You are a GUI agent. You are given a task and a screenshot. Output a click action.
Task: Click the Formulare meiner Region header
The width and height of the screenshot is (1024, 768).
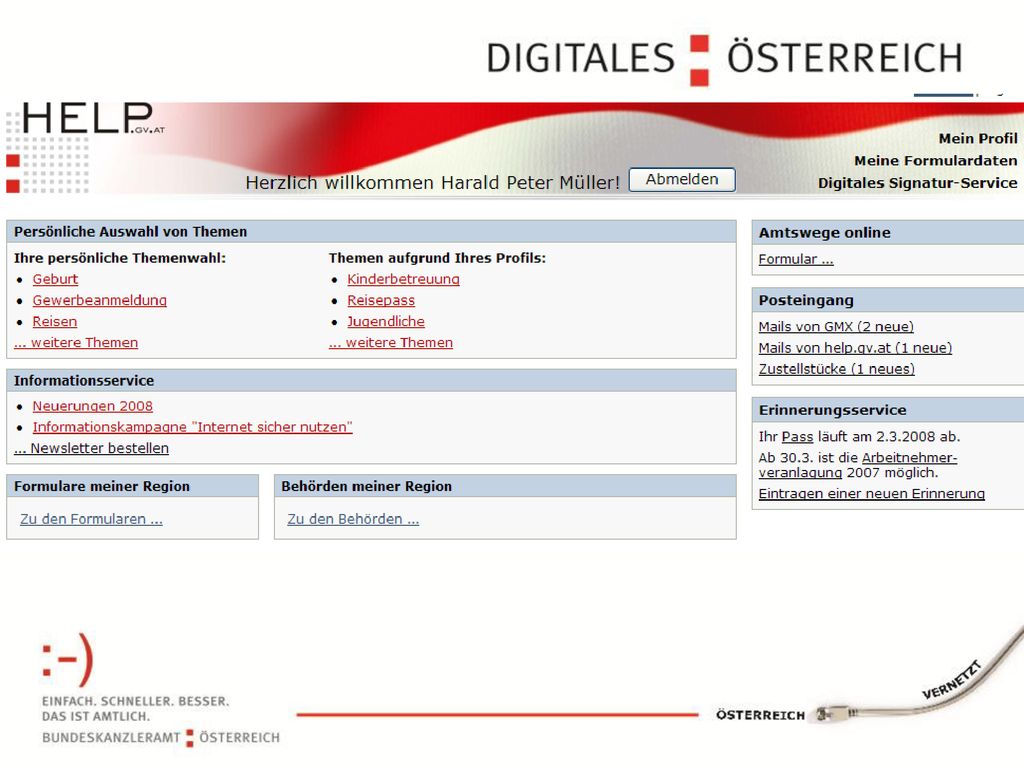click(x=133, y=487)
